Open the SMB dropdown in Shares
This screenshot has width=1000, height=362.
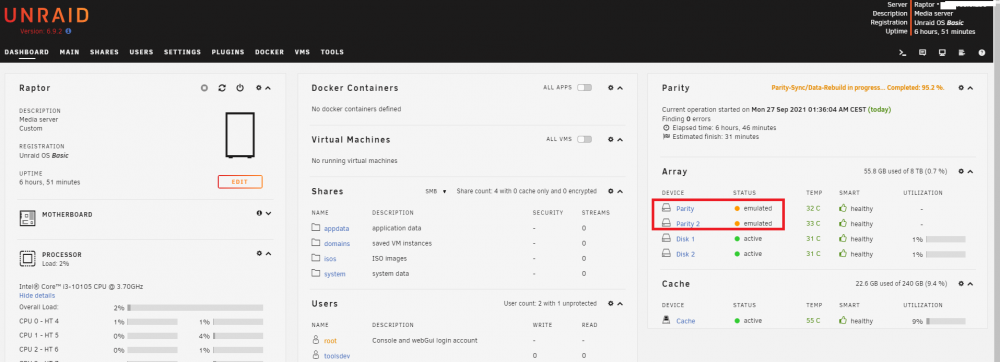click(x=436, y=191)
